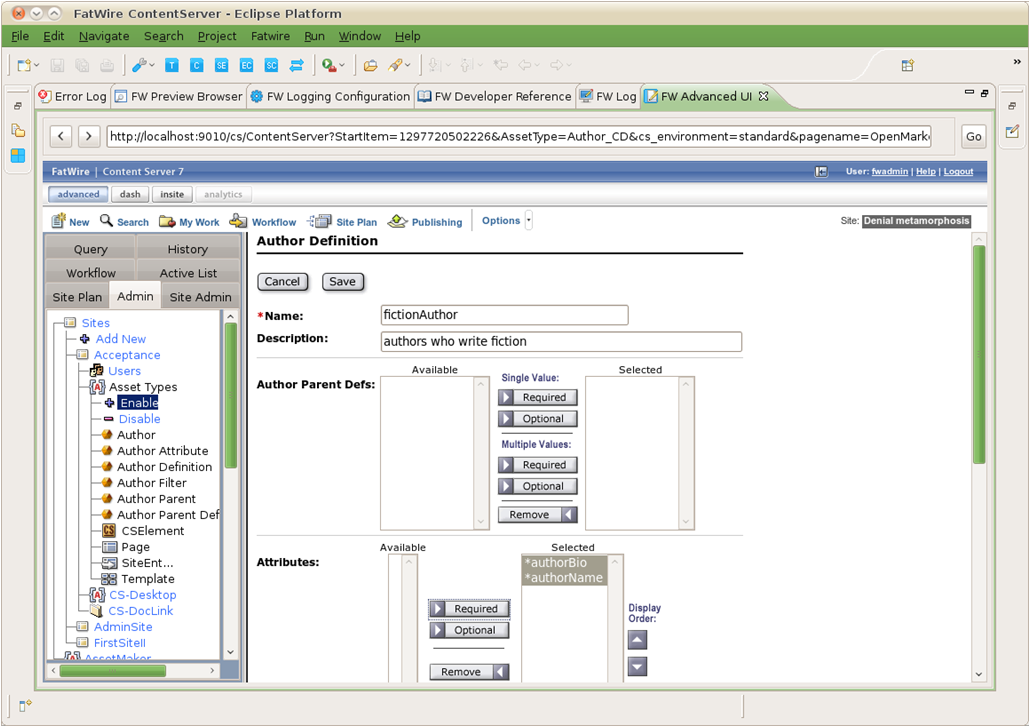Move attribute up with Display Order arrow

637,640
